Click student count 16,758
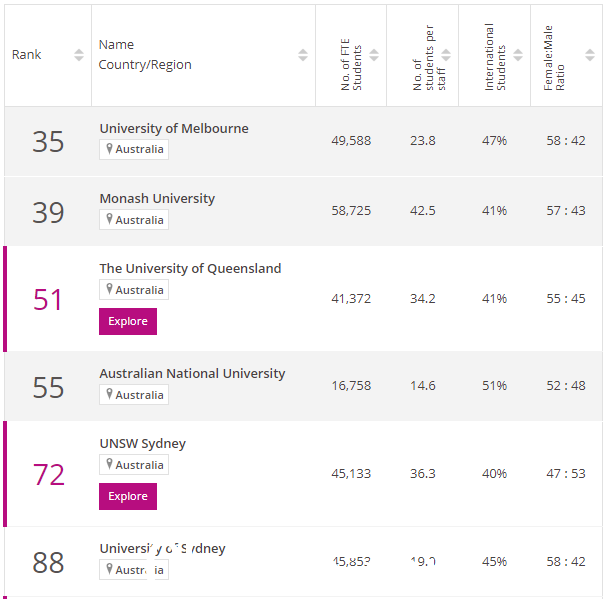 click(351, 386)
